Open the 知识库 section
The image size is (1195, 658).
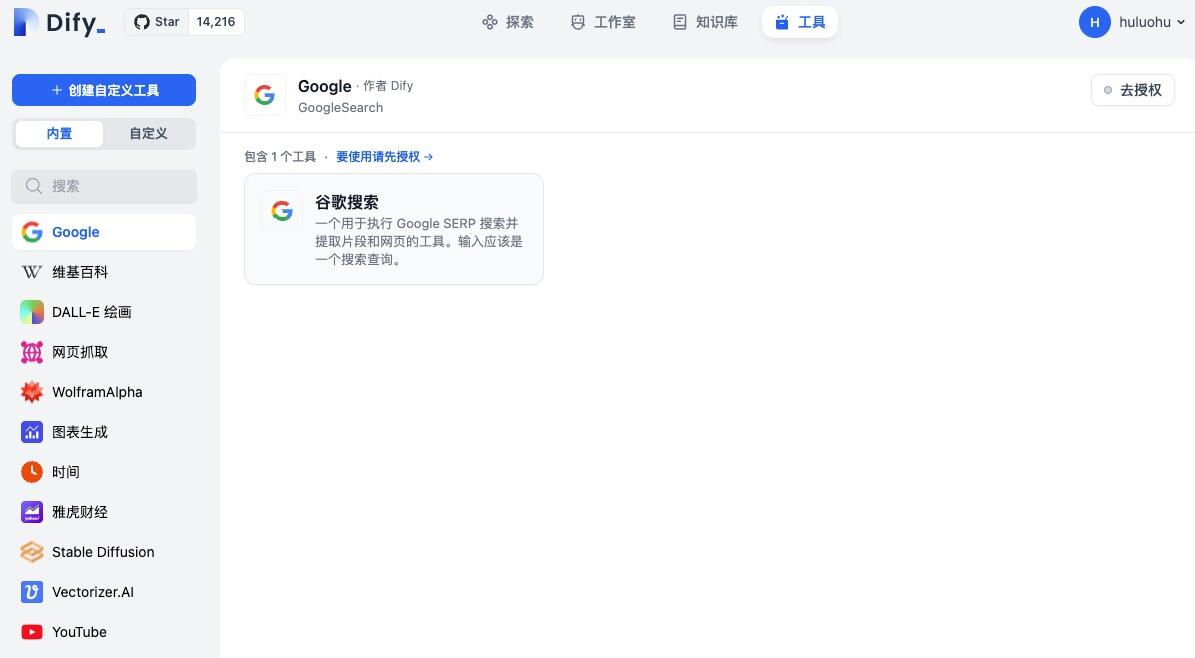tap(704, 22)
